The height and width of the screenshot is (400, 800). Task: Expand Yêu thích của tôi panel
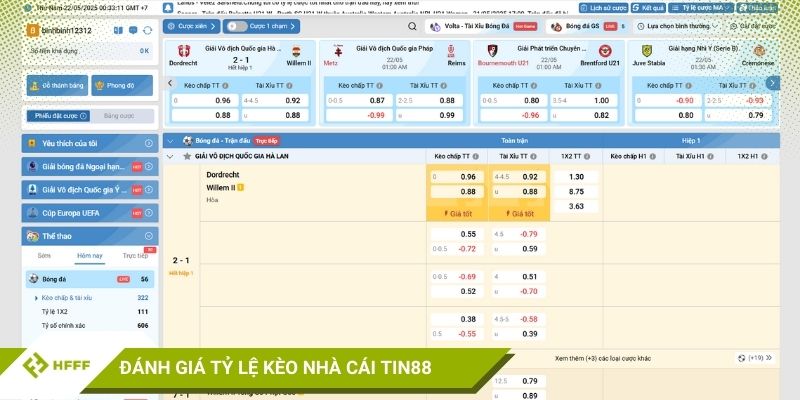[90, 143]
